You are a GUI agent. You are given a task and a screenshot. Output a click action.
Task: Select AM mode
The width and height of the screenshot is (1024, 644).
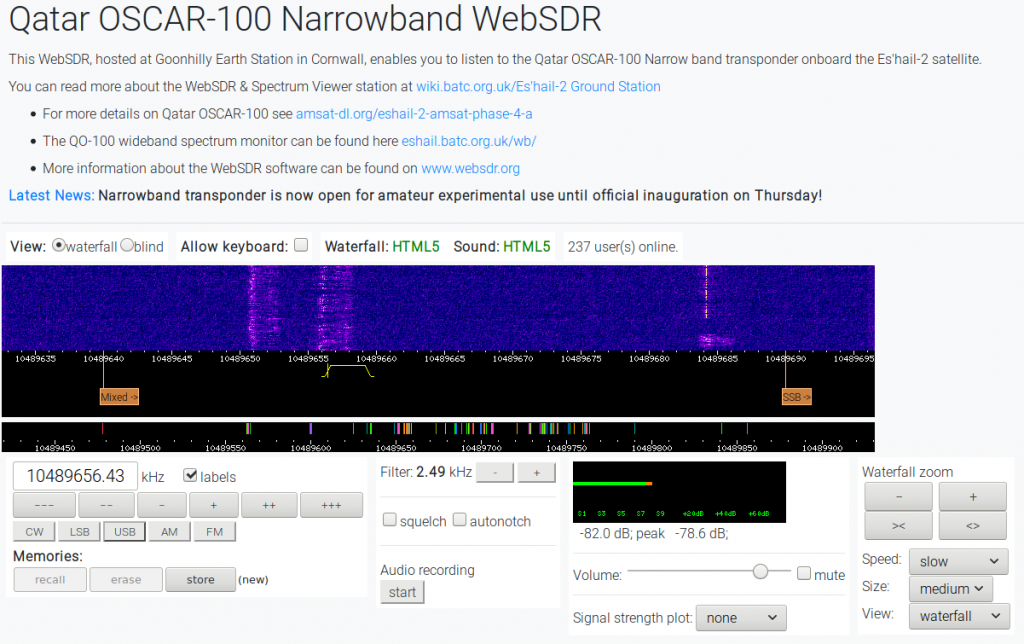[169, 532]
